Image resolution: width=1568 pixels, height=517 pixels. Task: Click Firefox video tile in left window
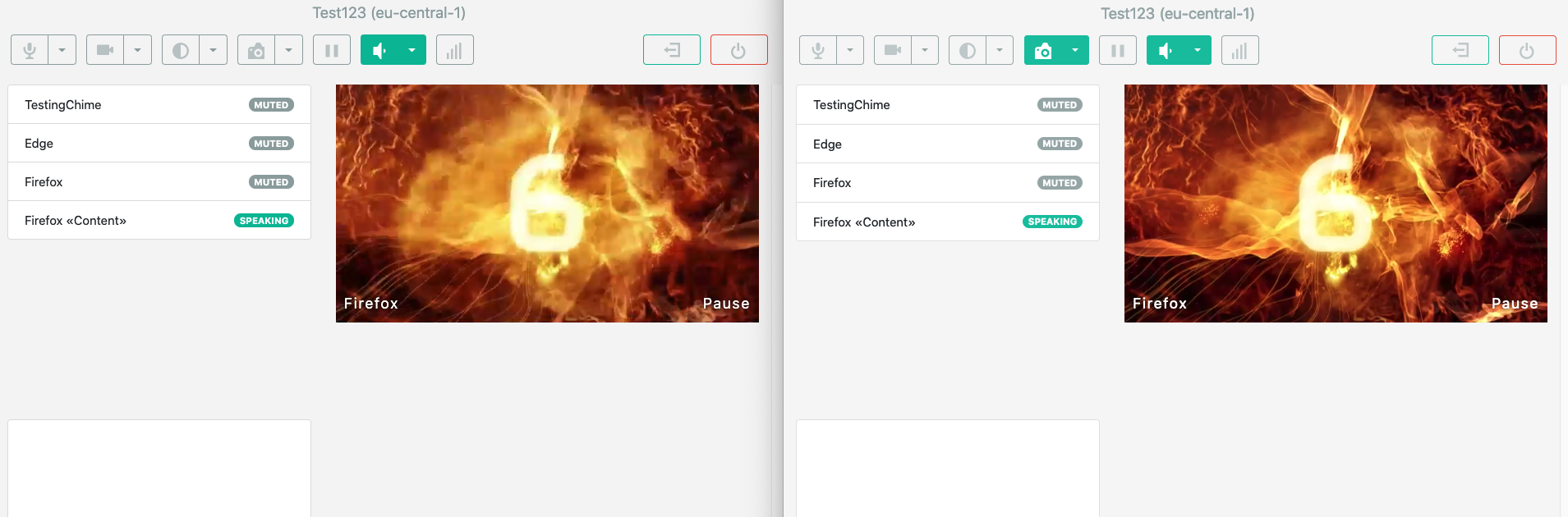click(547, 204)
